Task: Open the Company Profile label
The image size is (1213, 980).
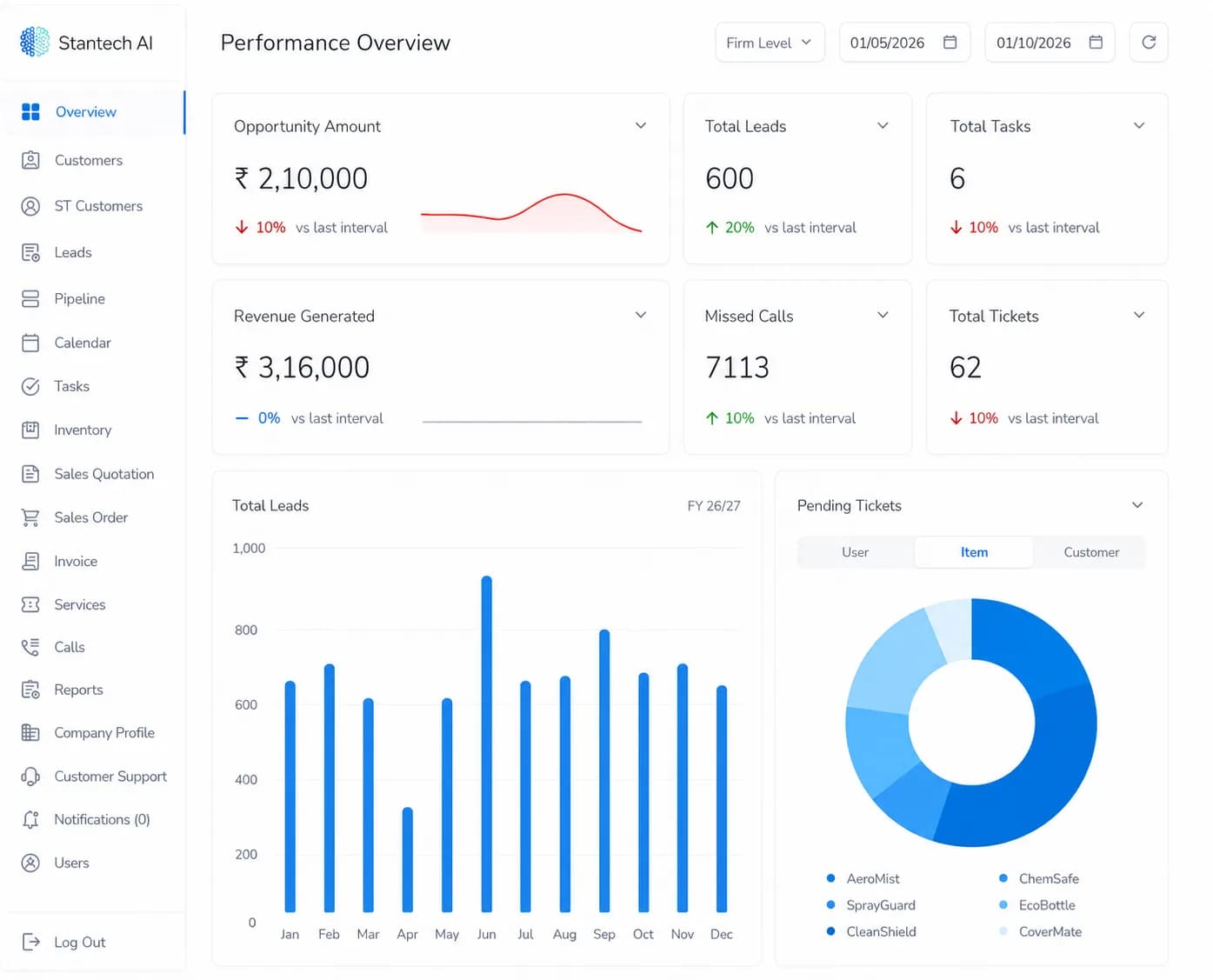Action: coord(104,733)
